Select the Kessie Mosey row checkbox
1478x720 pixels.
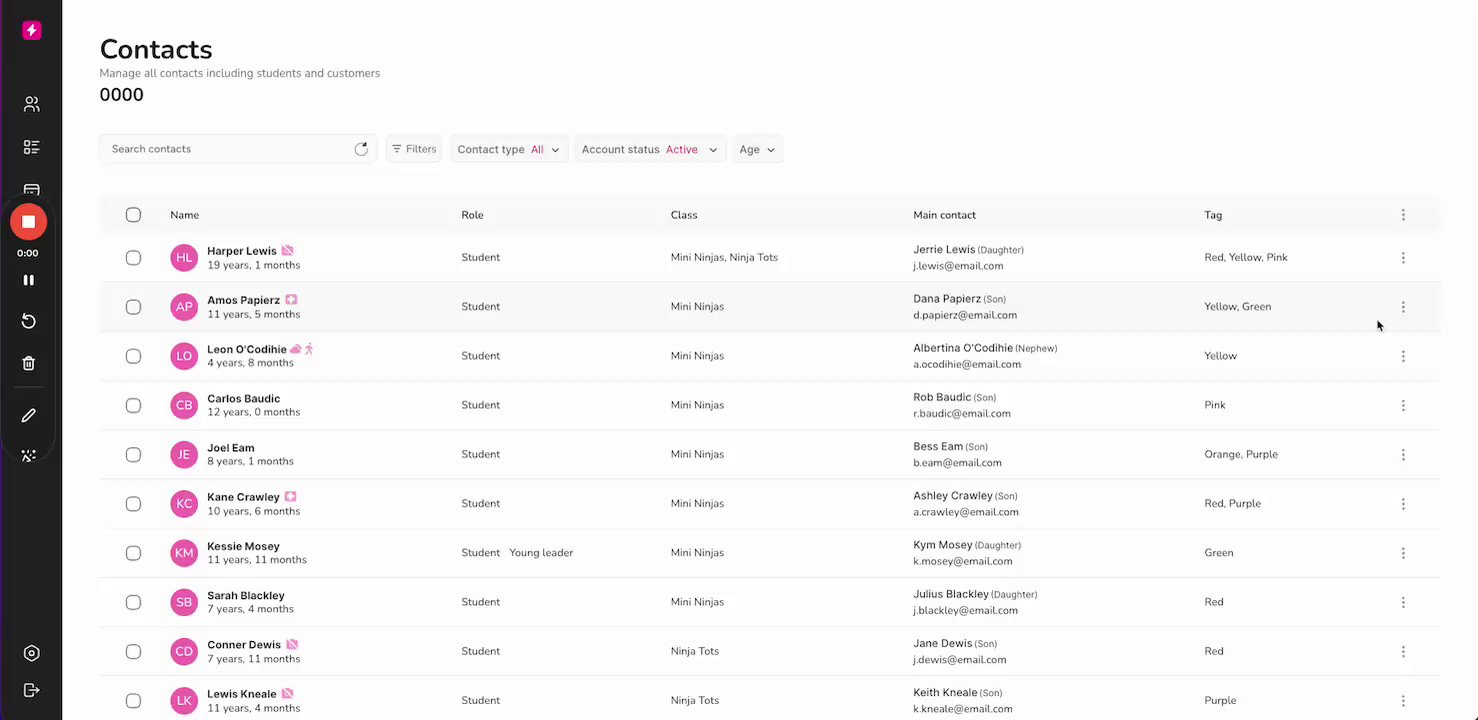coord(133,553)
